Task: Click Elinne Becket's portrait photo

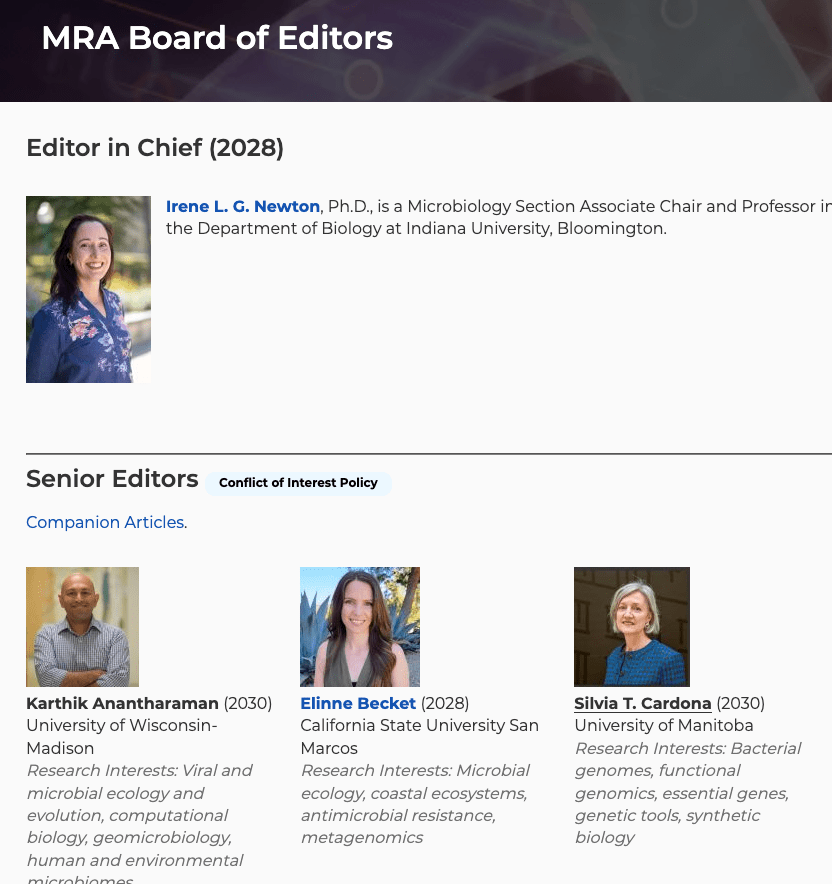Action: click(360, 627)
